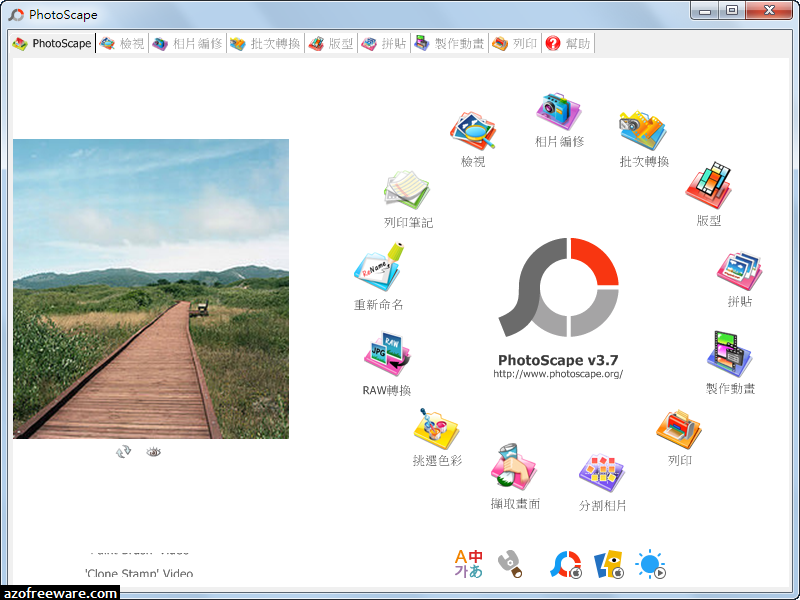Switch to the PhotoScape tab
This screenshot has height=600, width=800.
[x=53, y=43]
